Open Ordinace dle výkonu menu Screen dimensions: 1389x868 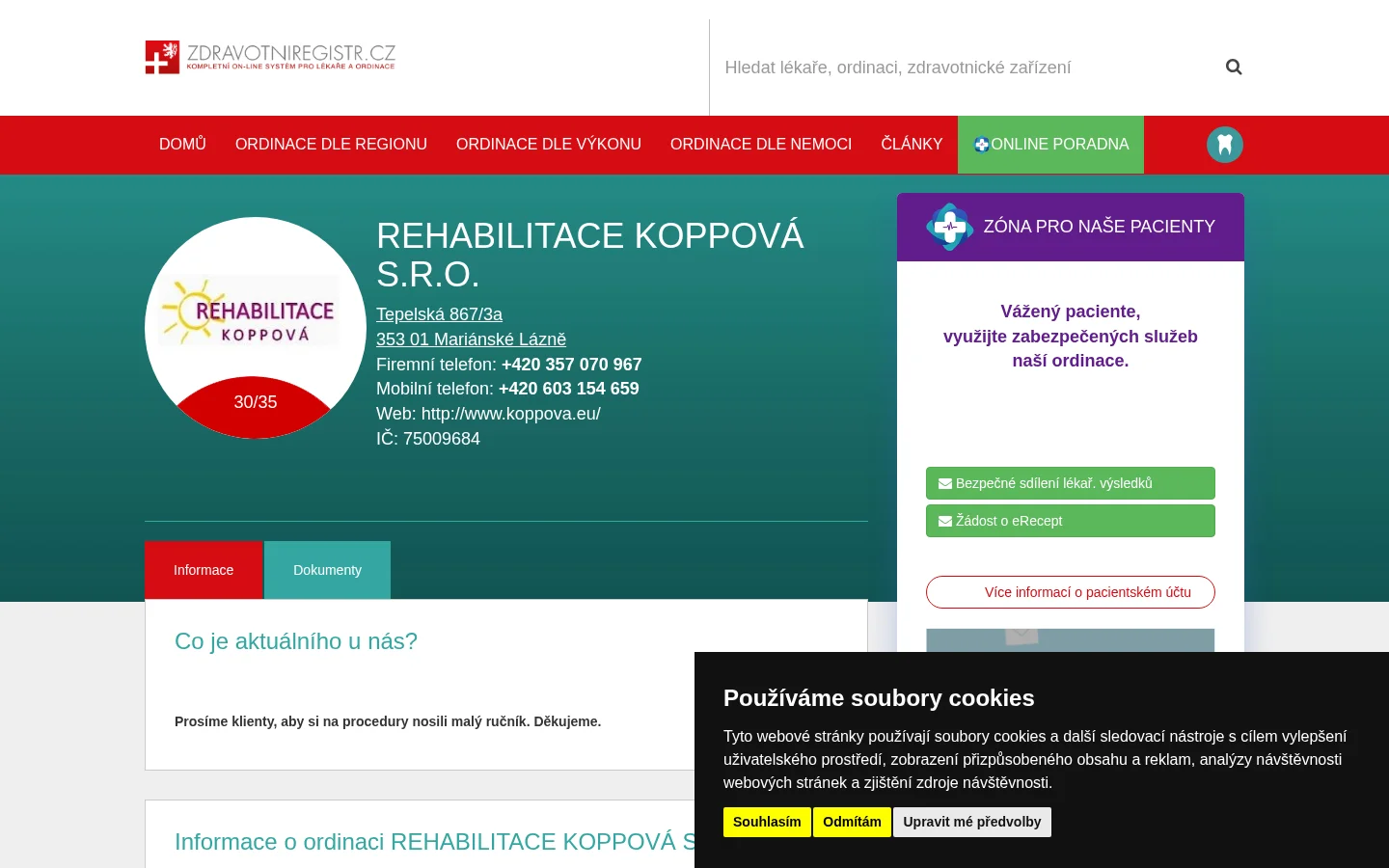(549, 145)
